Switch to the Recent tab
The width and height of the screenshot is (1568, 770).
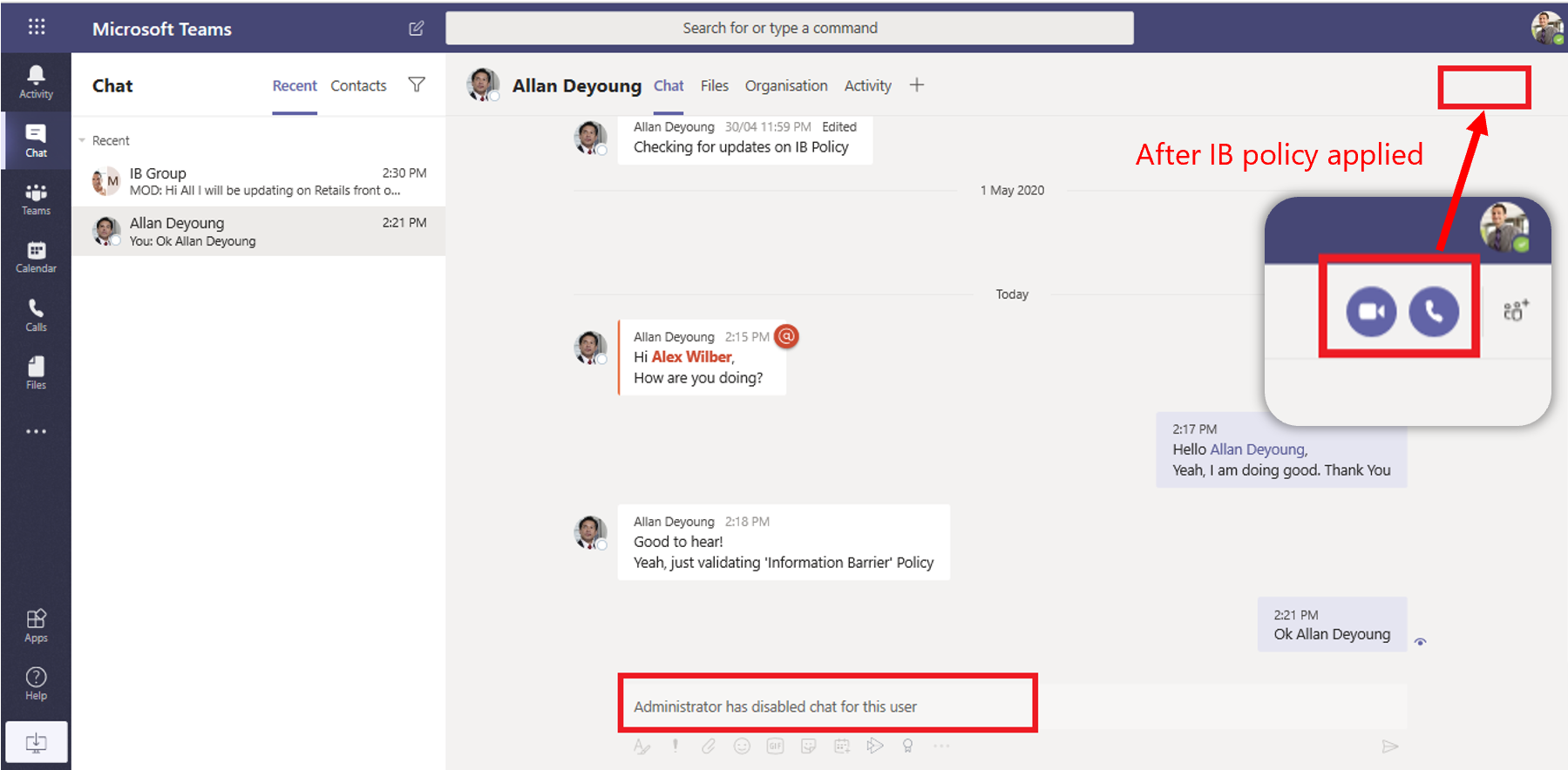click(295, 85)
